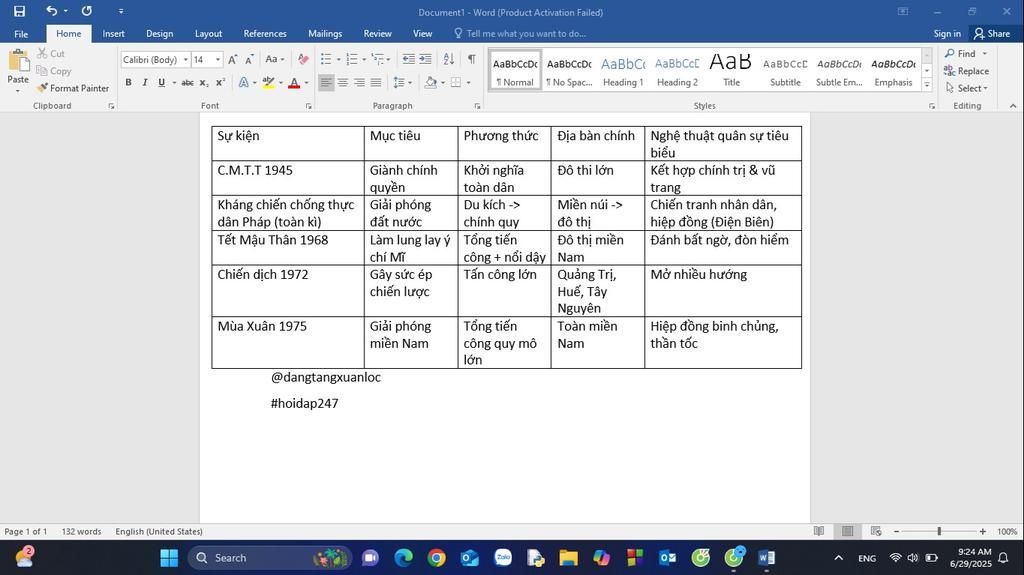Toggle italic formatting
Screen dimensions: 1024x575
145,83
